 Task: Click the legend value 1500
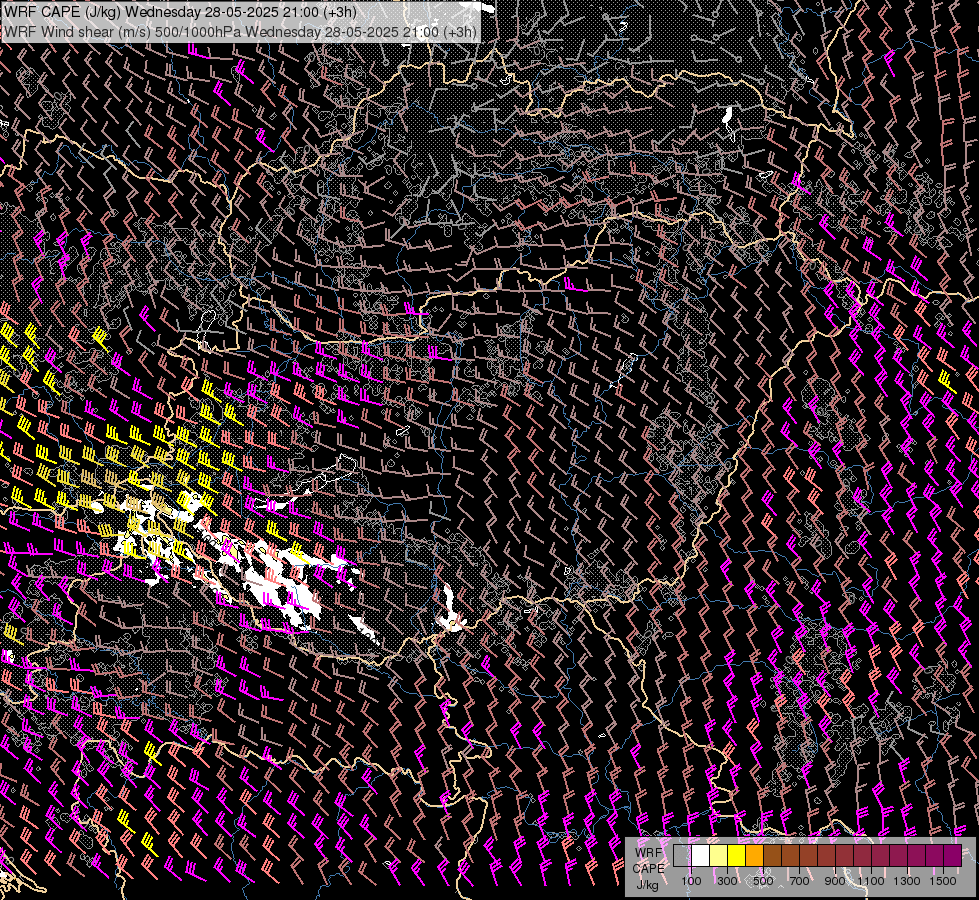click(x=943, y=881)
